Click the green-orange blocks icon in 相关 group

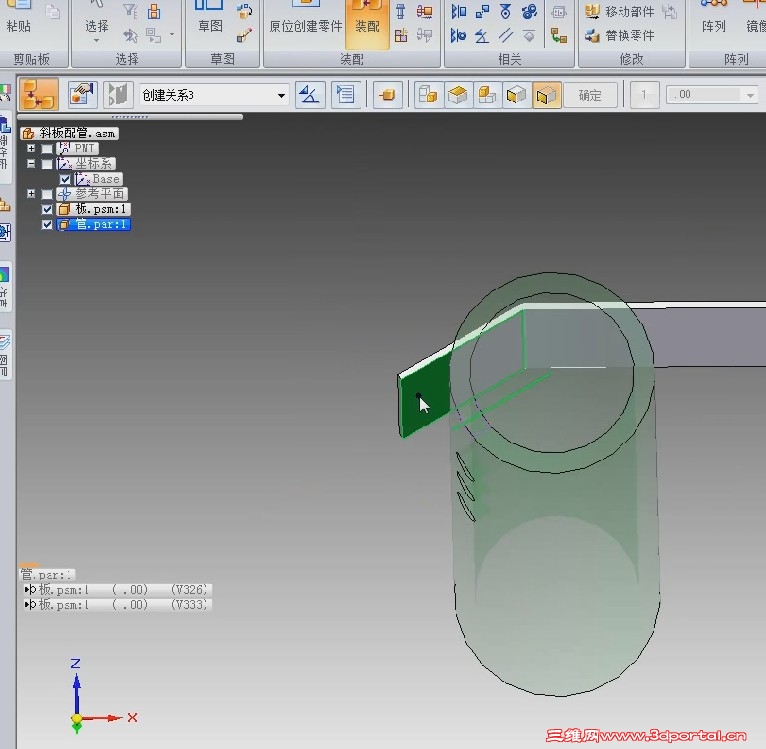tap(559, 35)
